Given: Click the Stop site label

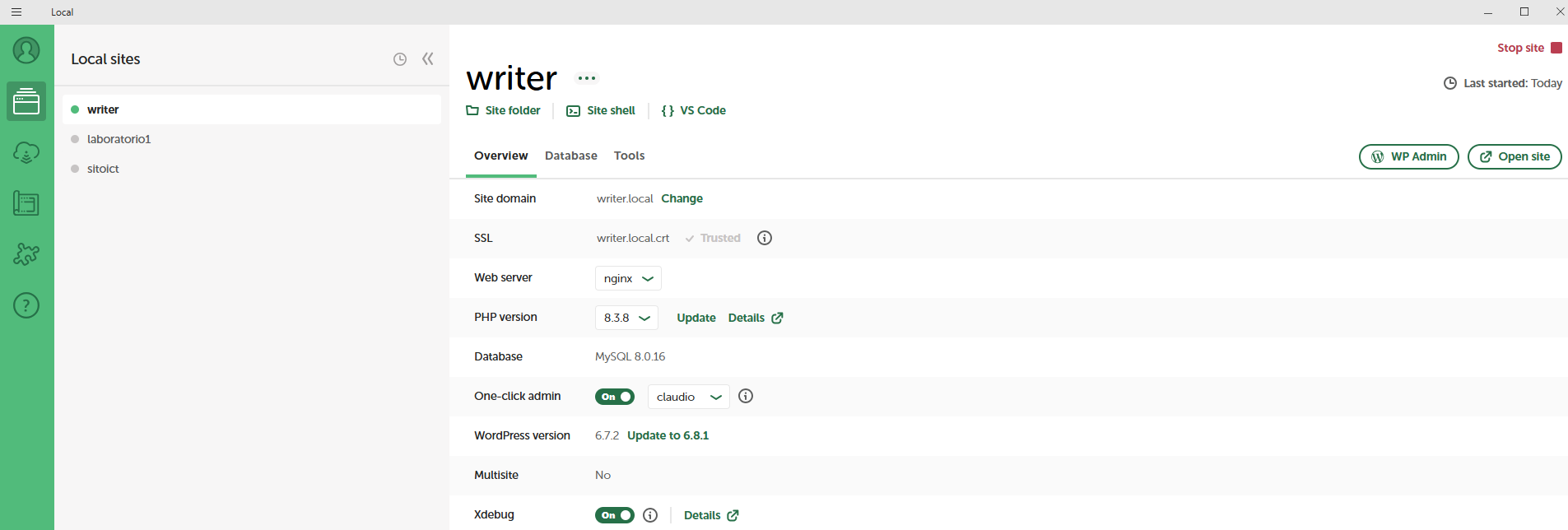Looking at the screenshot, I should click(x=1520, y=48).
